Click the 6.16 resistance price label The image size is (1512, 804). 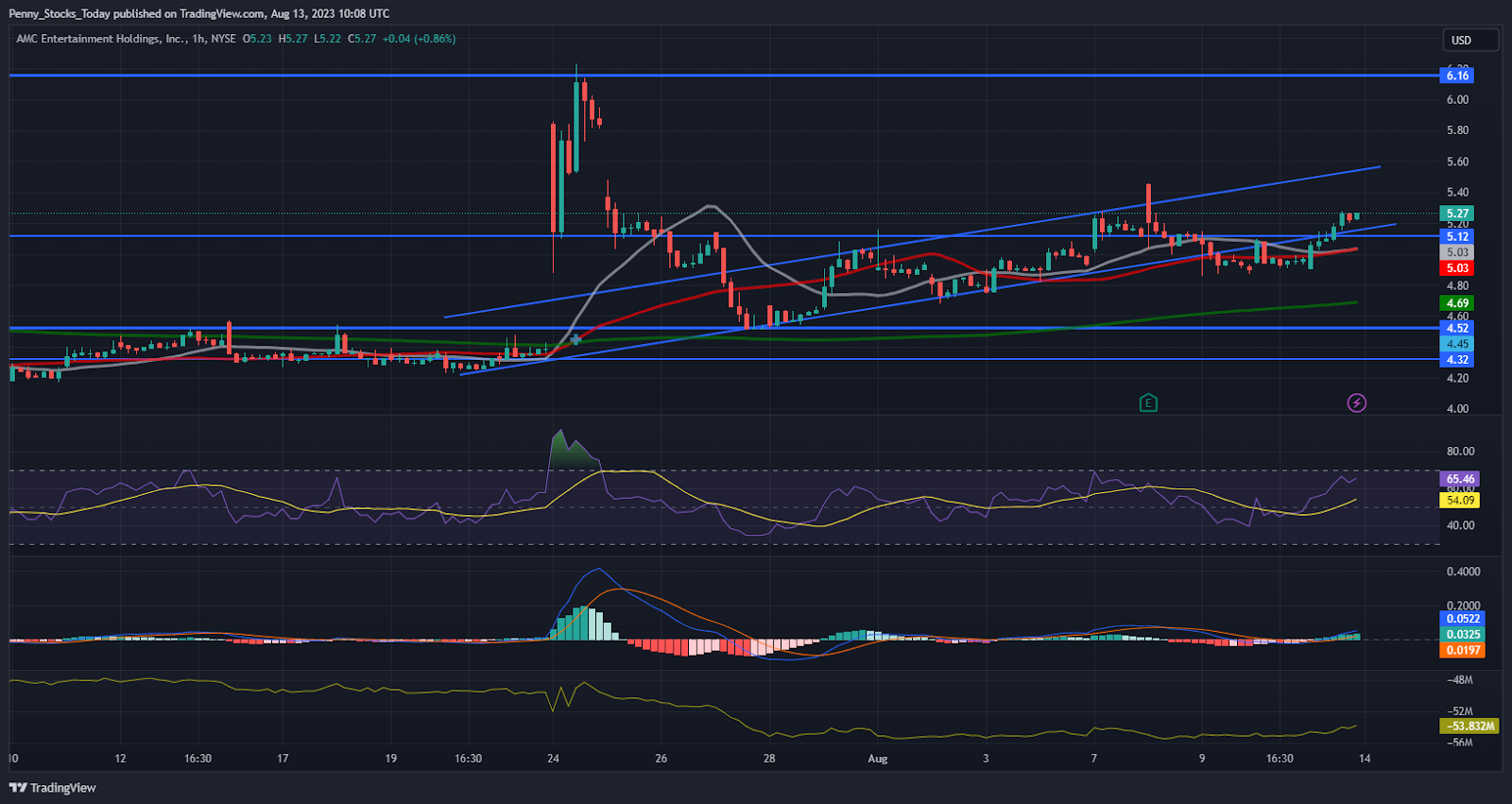[x=1457, y=76]
